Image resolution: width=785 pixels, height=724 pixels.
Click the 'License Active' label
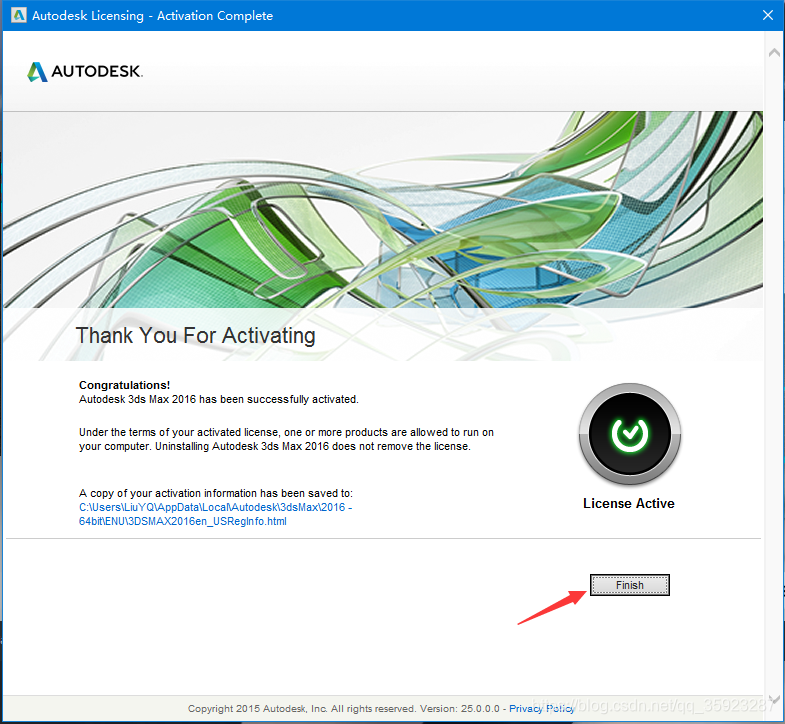coord(629,504)
